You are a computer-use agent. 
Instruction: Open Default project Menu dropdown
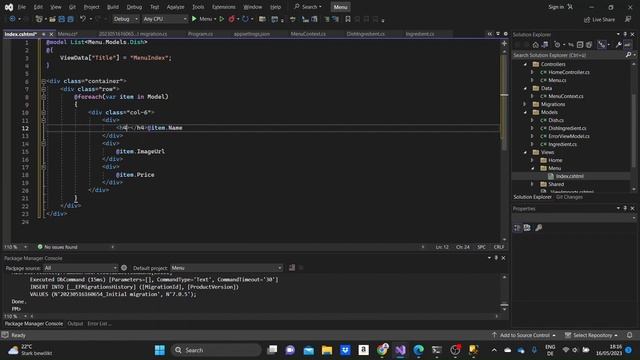pos(226,268)
